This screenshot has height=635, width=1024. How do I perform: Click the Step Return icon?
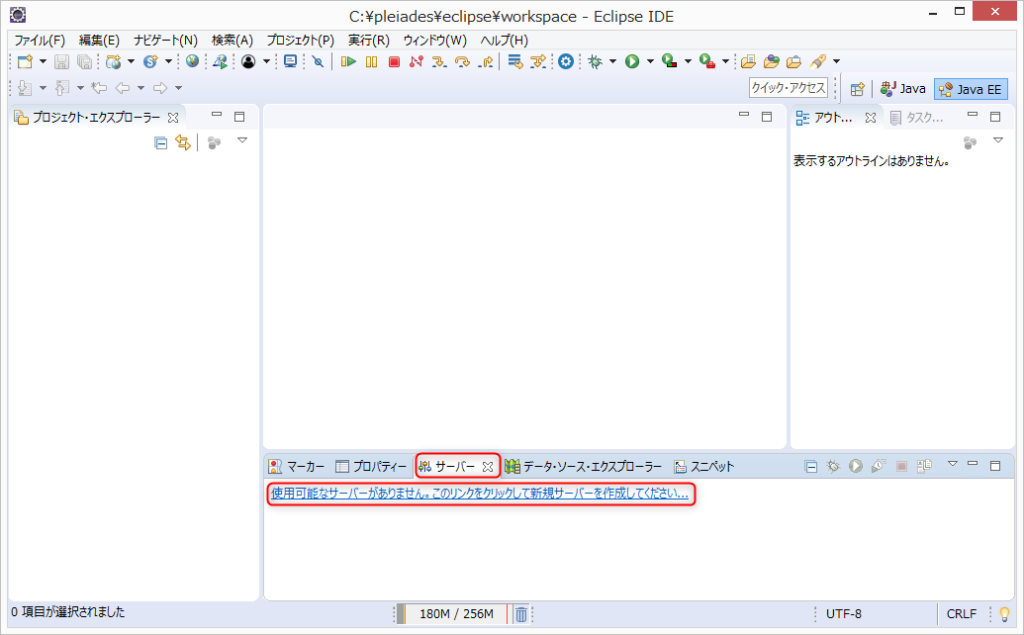coord(485,61)
